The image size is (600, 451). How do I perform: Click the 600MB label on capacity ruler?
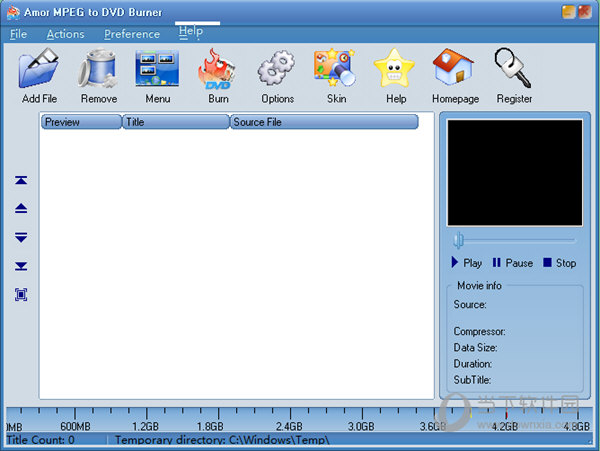[x=75, y=426]
